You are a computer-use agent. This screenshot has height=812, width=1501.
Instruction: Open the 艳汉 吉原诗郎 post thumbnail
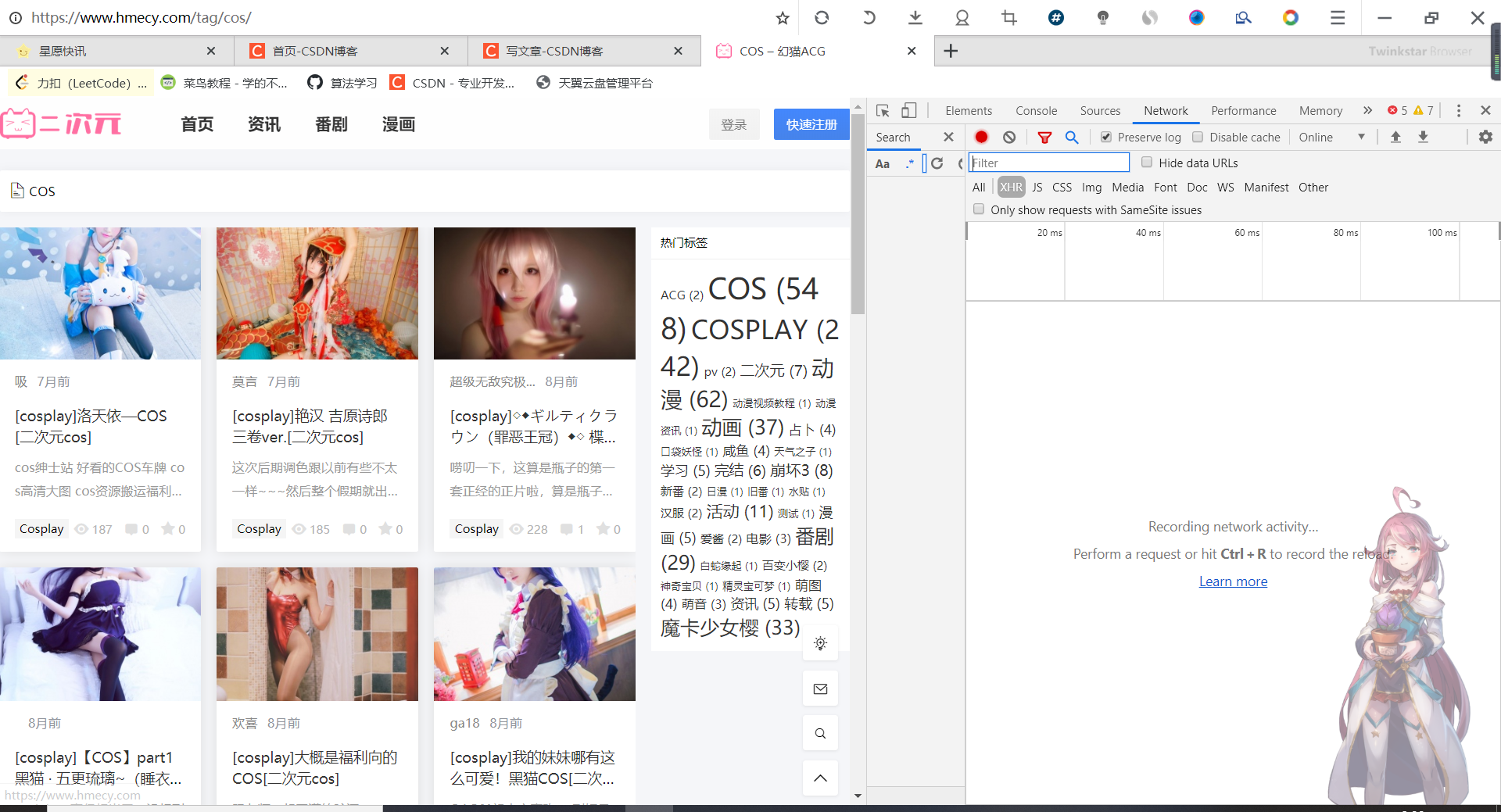(317, 293)
